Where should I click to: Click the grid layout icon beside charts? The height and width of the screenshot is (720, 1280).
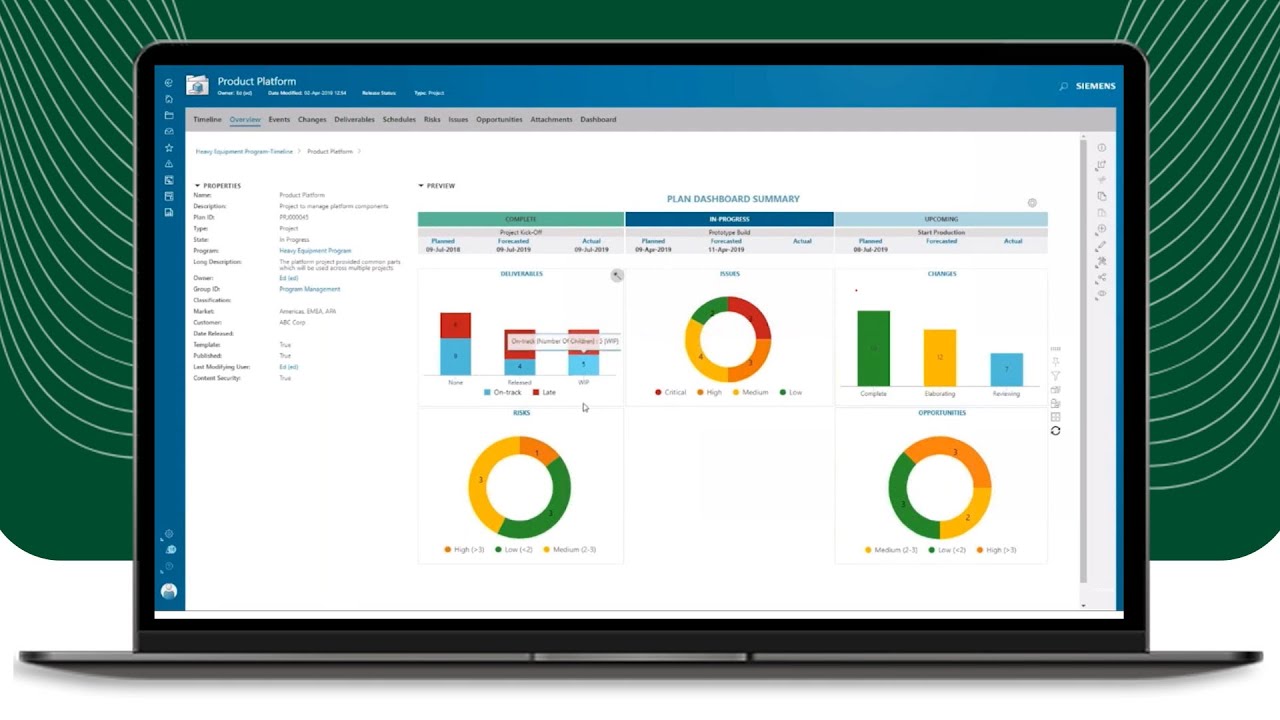[1055, 417]
